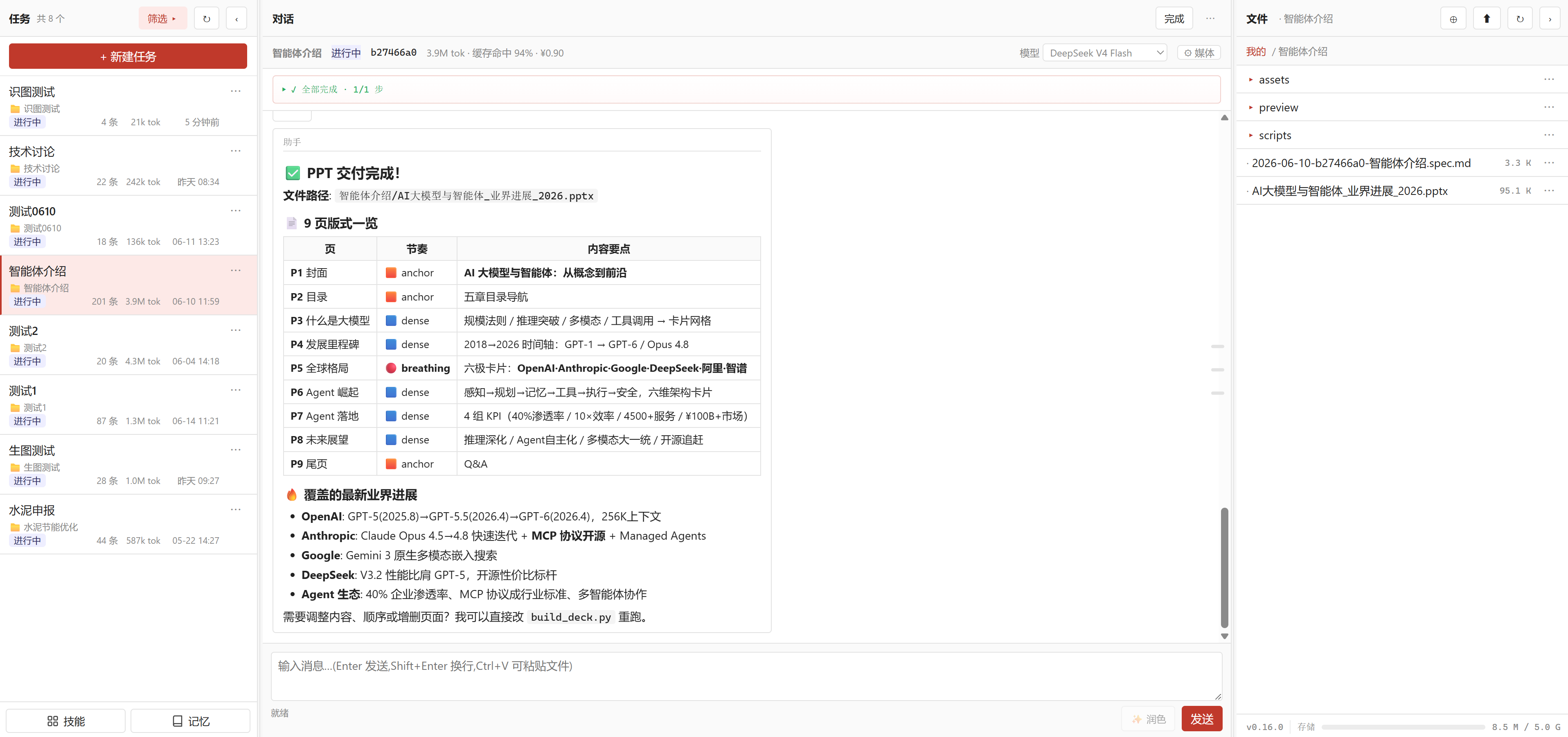Go to 我的 root folder breadcrumb
1568x737 pixels.
pyautogui.click(x=1256, y=52)
